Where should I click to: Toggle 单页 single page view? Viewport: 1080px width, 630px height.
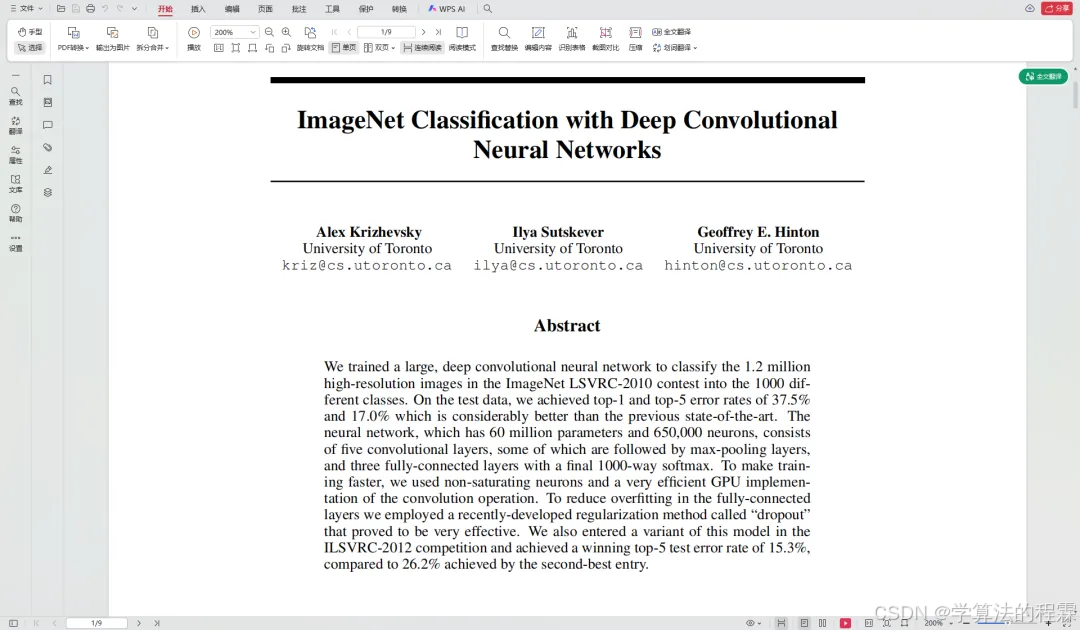pos(344,48)
